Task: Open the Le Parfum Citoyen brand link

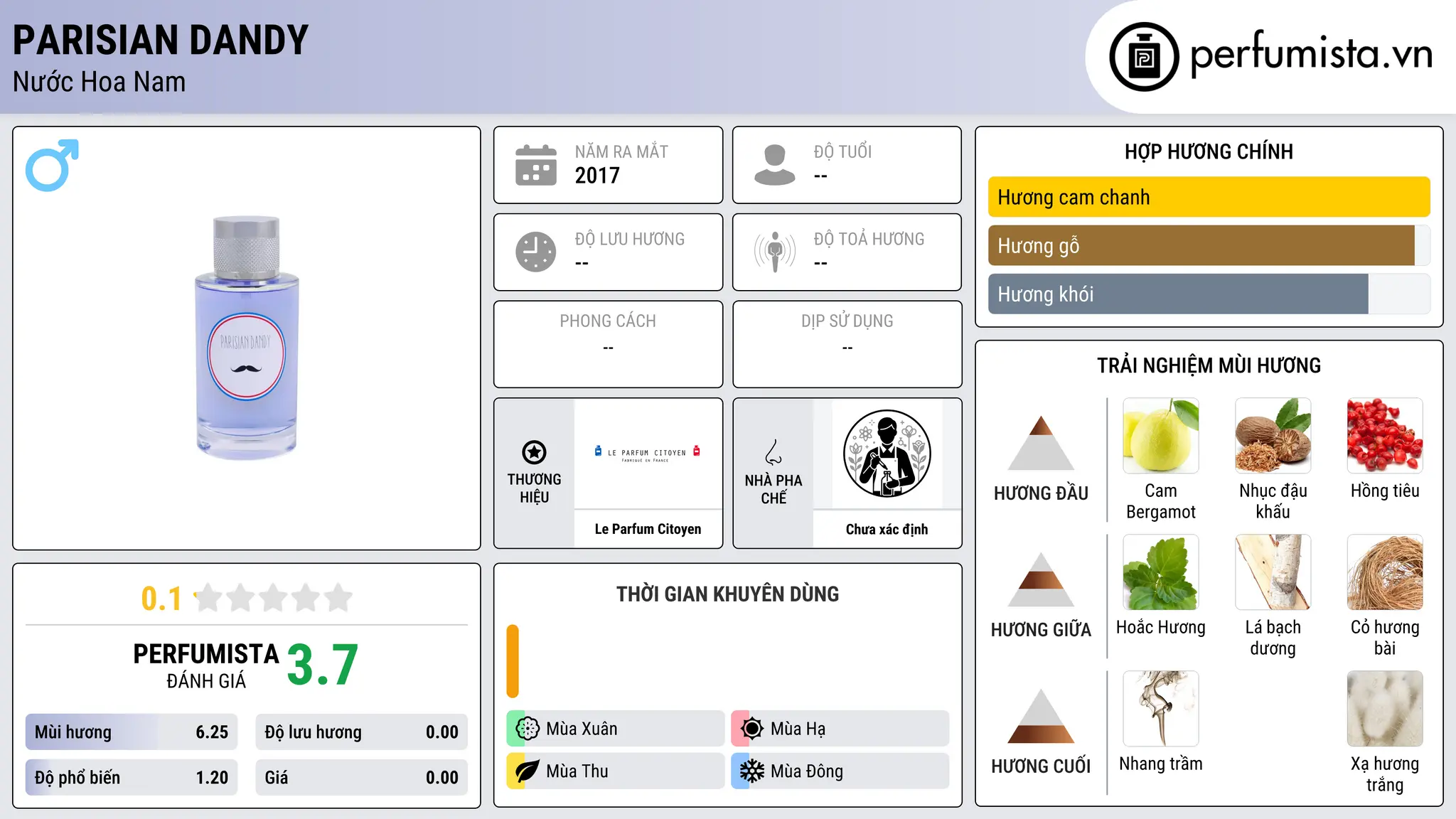Action: pos(648,529)
